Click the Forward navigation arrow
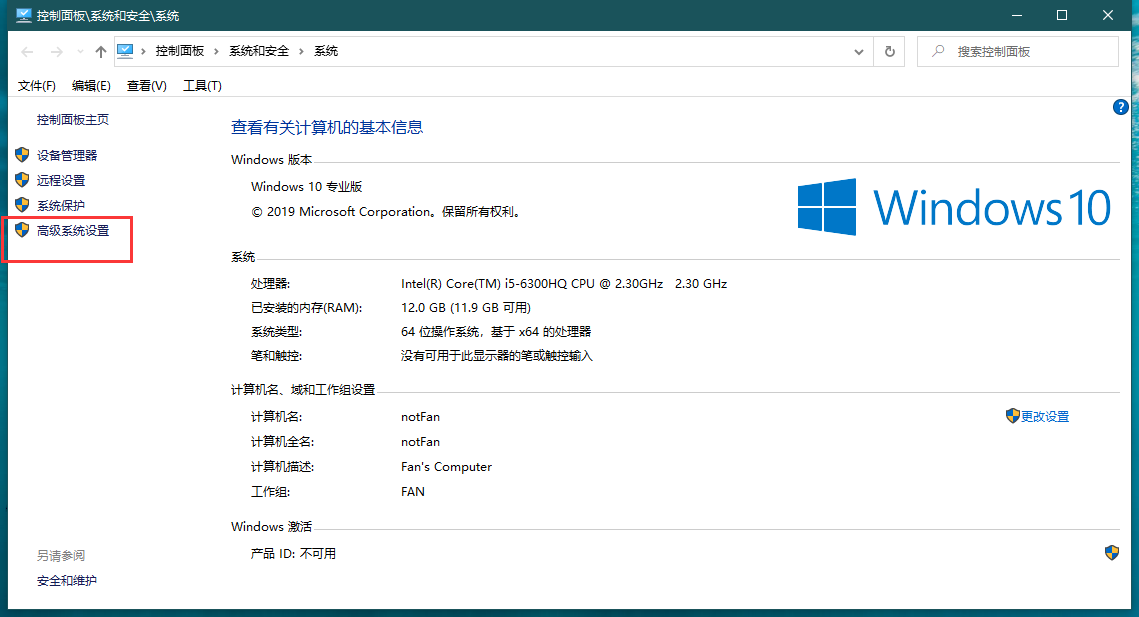1139x617 pixels. click(x=57, y=52)
